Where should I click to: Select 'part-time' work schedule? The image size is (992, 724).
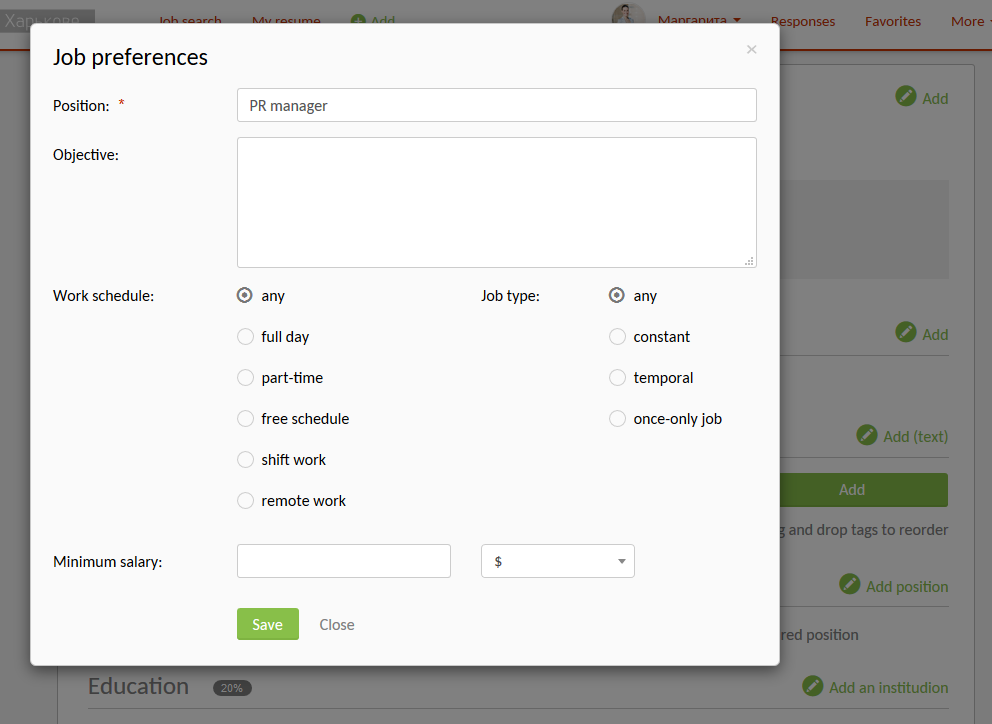pyautogui.click(x=245, y=378)
